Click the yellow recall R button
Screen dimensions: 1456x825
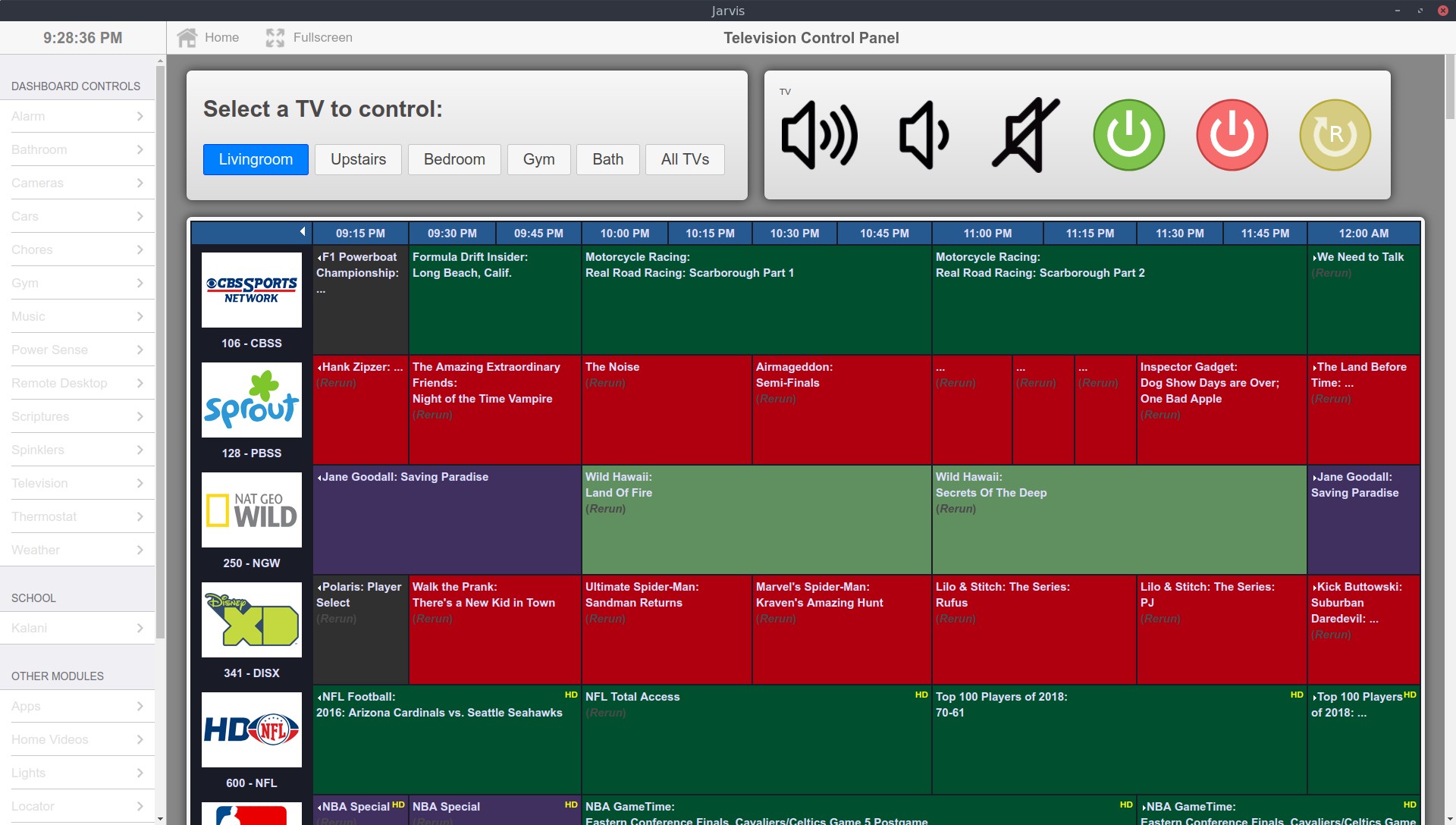click(x=1335, y=135)
